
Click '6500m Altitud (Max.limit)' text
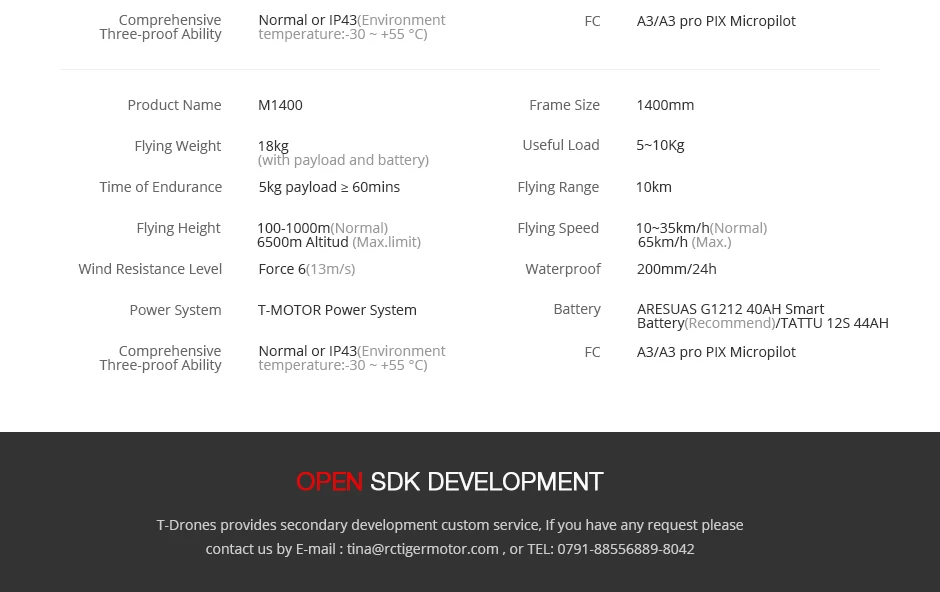[x=339, y=242]
